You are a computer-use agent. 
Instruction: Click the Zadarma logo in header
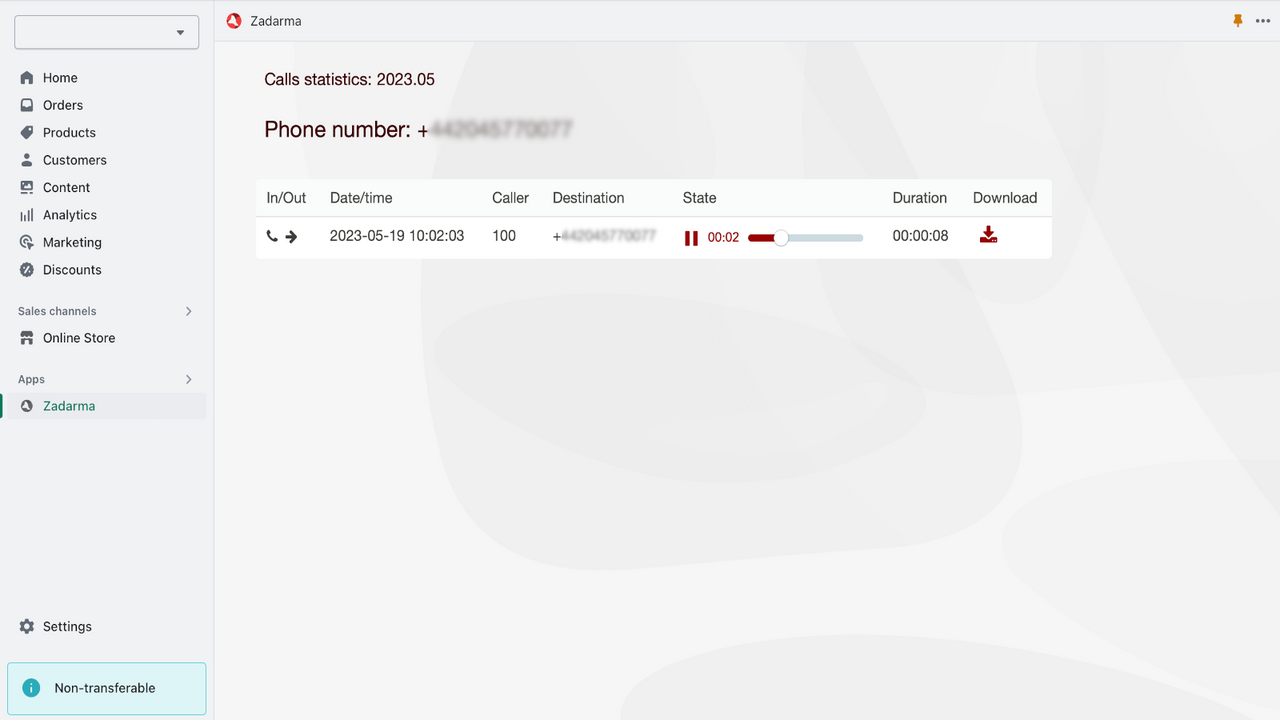click(x=234, y=21)
